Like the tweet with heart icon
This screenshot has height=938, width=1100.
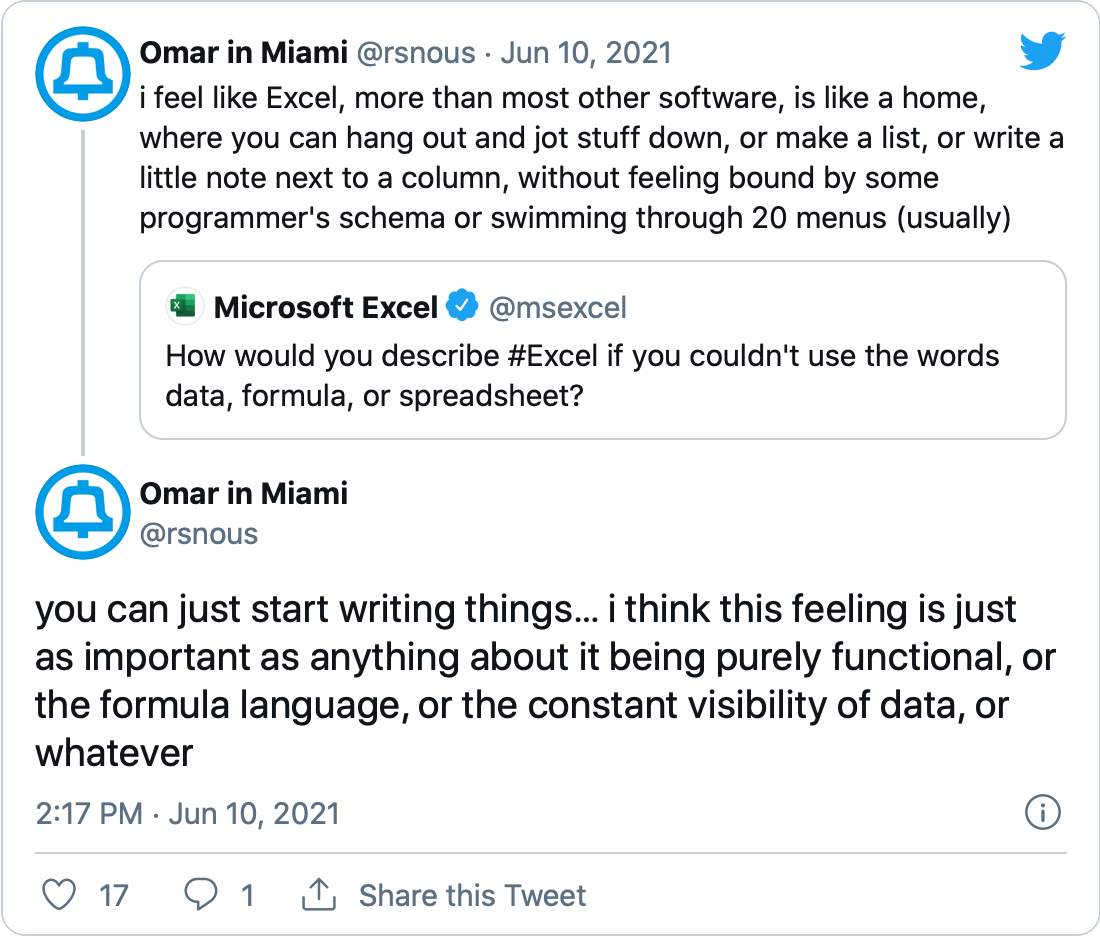[x=59, y=895]
